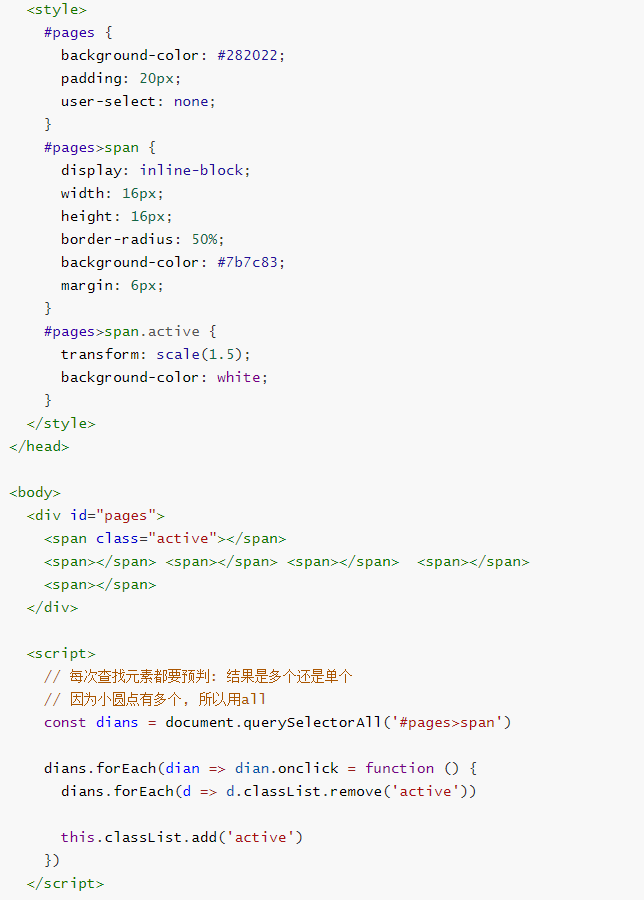Click the transform: scale(1.5) line
Viewport: 644px width, 900px height.
[x=155, y=354]
